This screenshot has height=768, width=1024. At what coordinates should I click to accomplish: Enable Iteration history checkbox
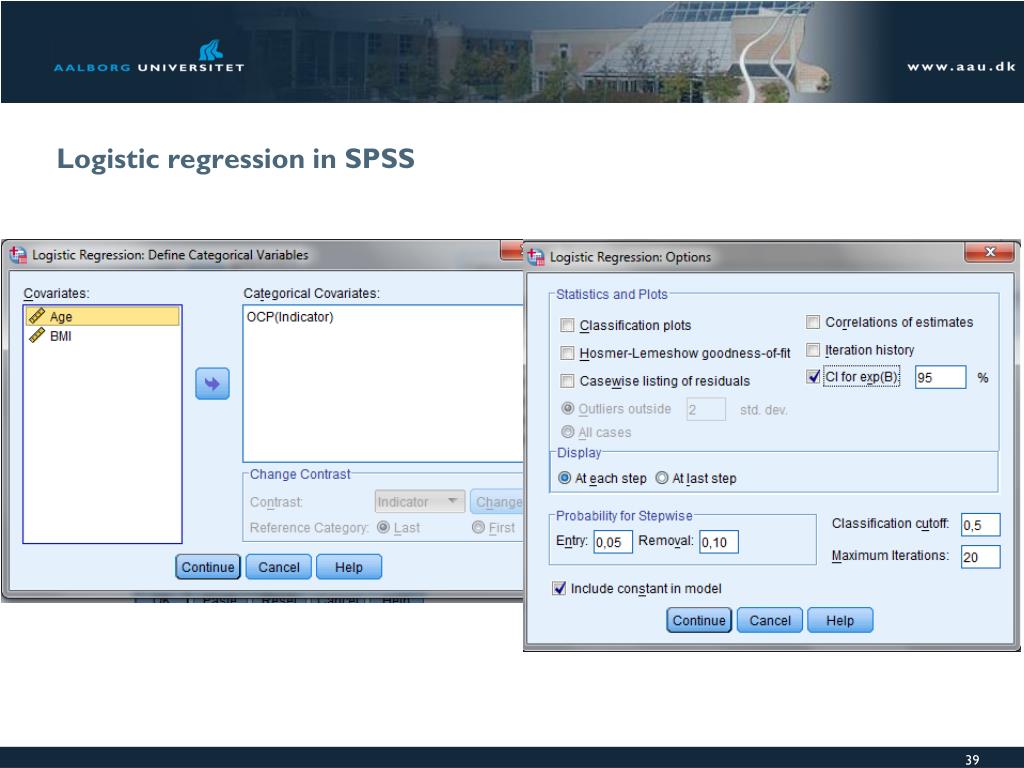pyautogui.click(x=813, y=350)
